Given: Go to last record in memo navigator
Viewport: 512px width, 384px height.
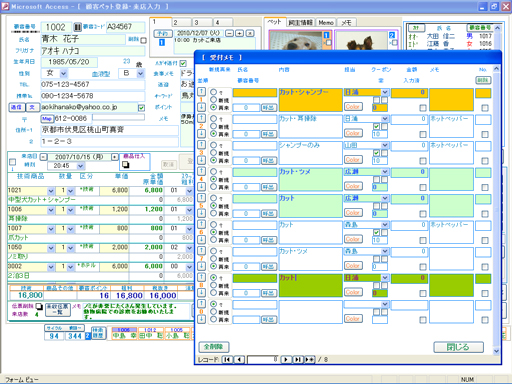Looking at the screenshot, I should (x=297, y=359).
